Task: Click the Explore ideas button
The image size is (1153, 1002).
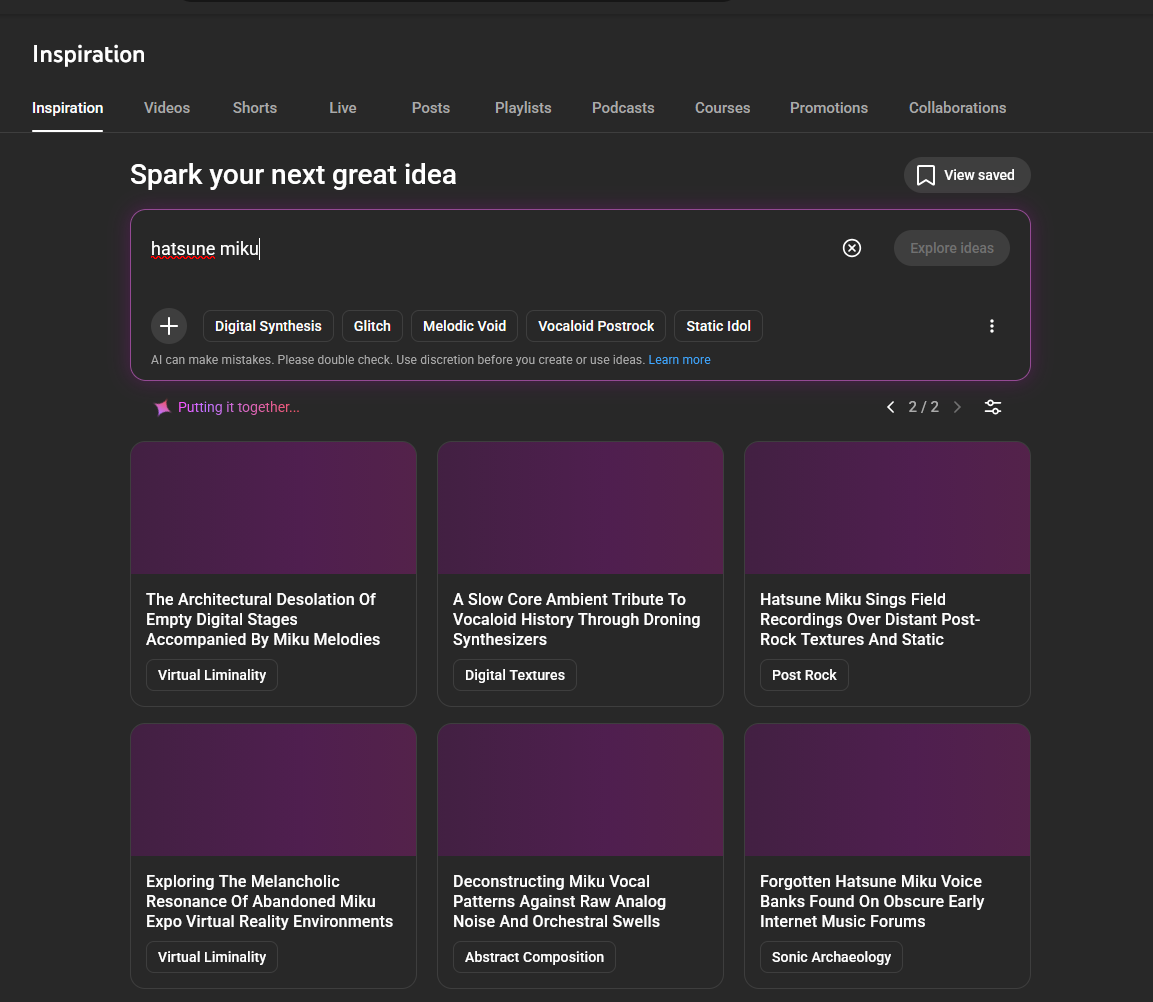Action: 952,248
